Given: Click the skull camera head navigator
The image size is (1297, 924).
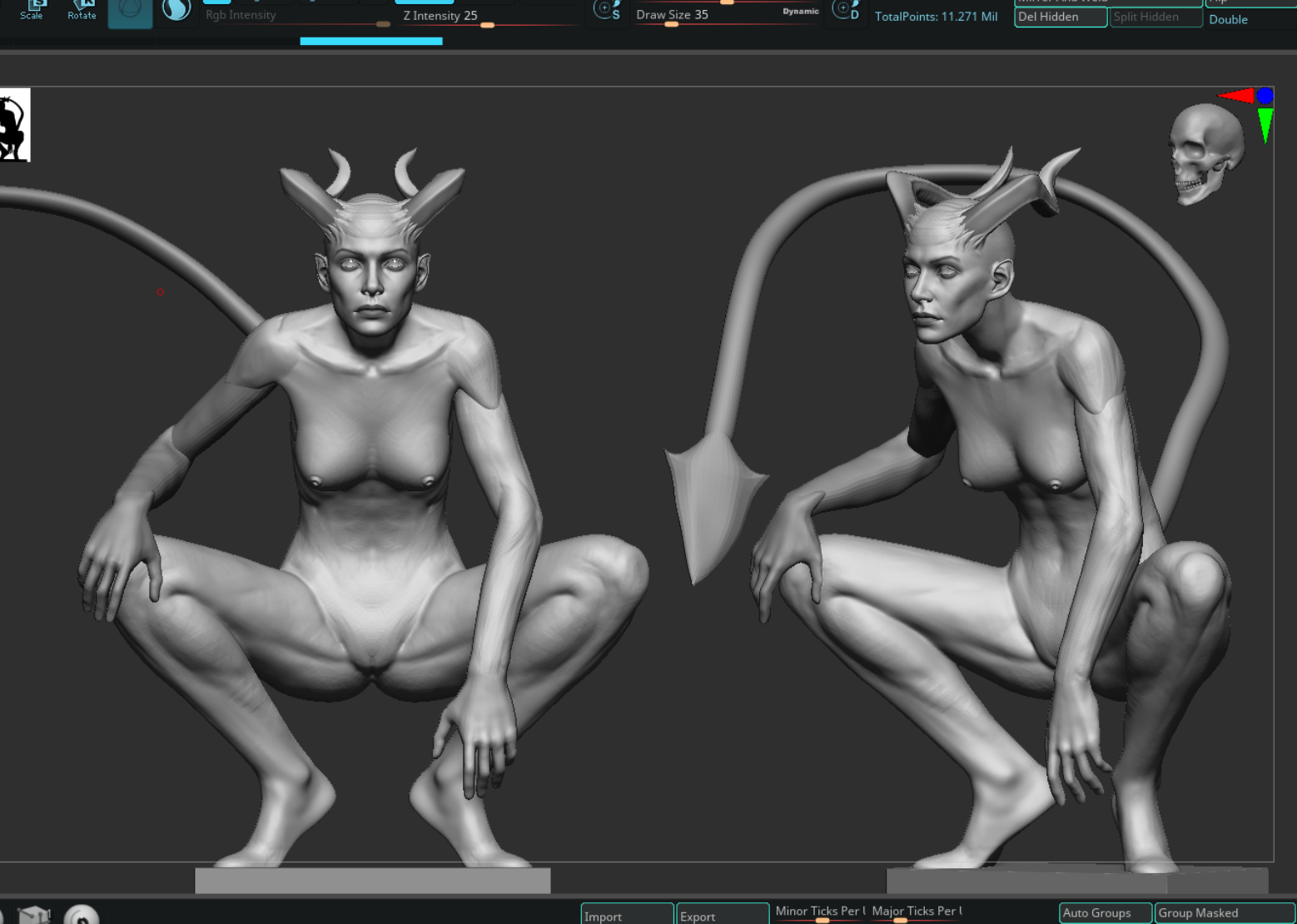Looking at the screenshot, I should (1205, 152).
